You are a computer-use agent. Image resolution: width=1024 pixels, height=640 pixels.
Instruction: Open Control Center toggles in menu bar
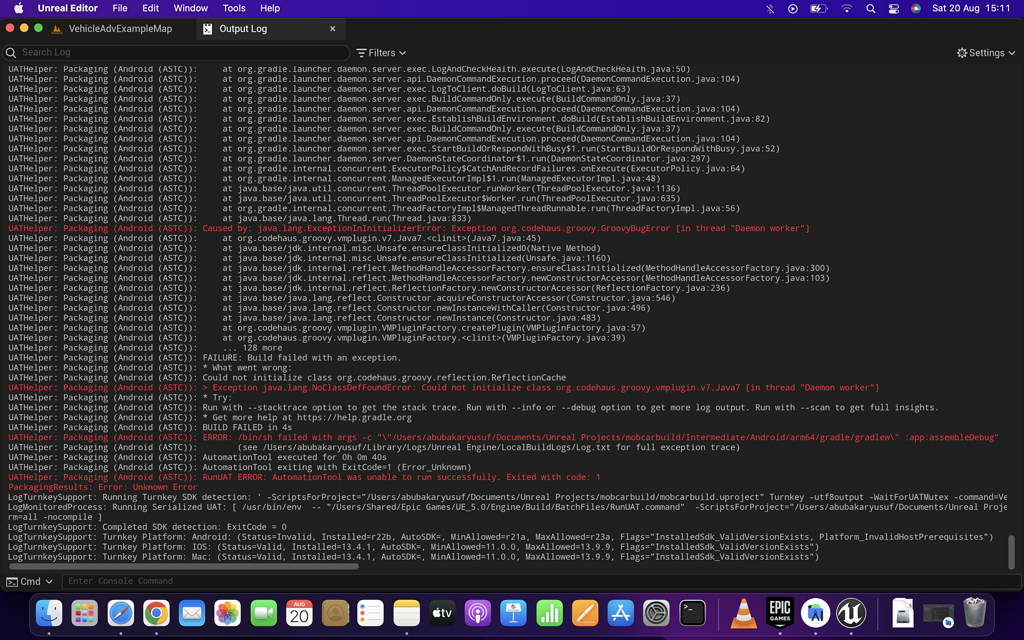893,8
